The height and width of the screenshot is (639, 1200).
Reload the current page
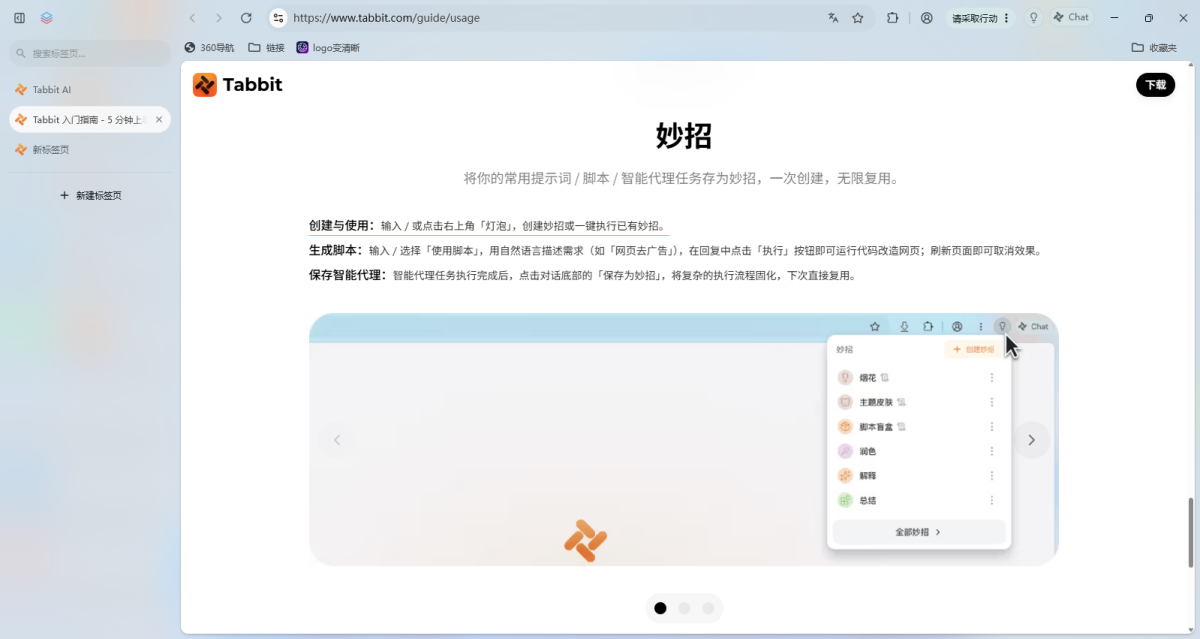click(x=246, y=18)
